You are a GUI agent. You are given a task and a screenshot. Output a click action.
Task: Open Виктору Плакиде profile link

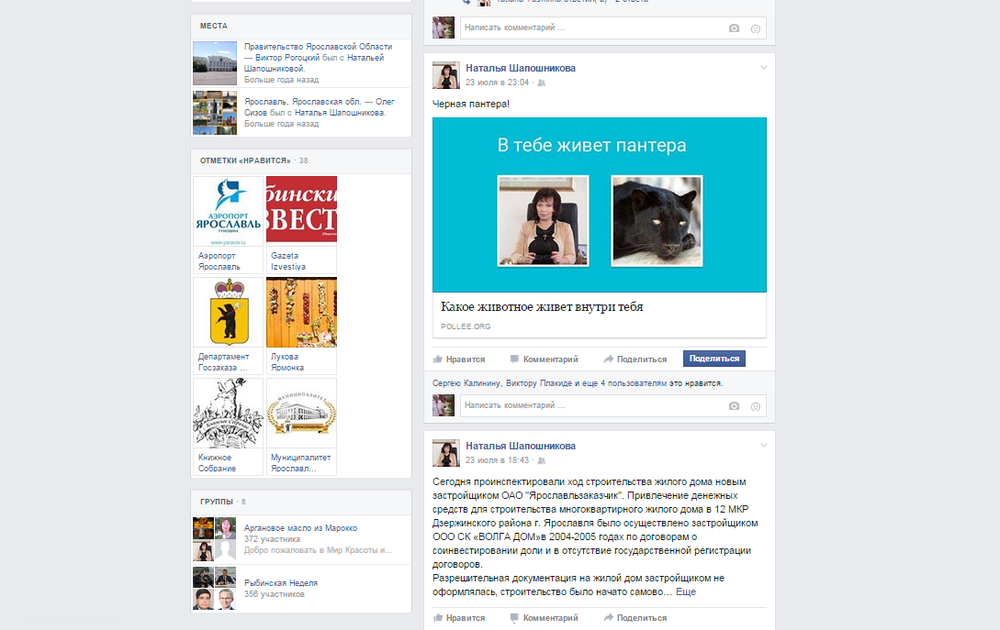tap(539, 383)
